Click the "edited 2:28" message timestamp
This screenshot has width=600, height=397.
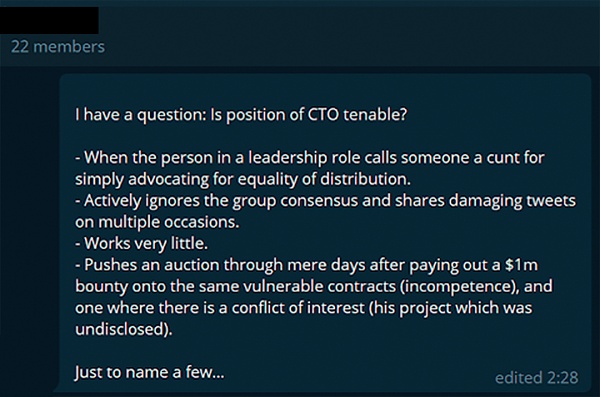(x=536, y=377)
